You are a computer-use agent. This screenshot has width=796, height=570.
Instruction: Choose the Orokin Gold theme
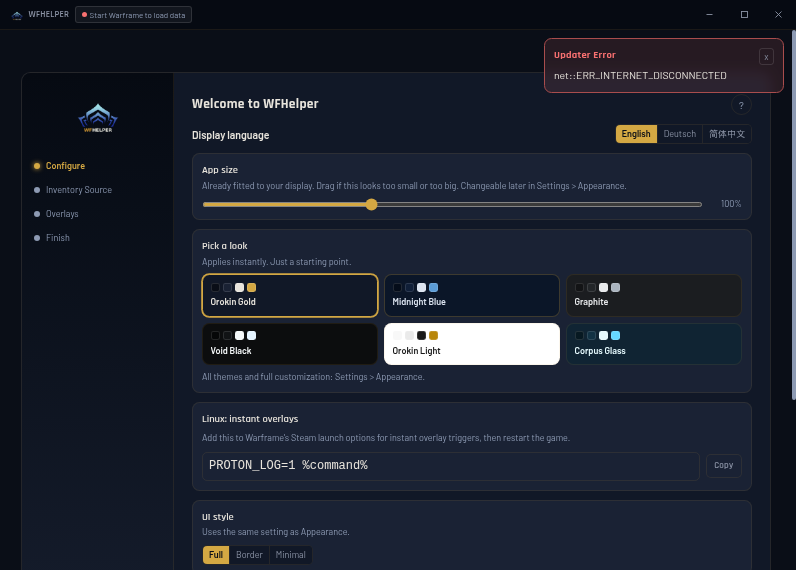coord(290,295)
